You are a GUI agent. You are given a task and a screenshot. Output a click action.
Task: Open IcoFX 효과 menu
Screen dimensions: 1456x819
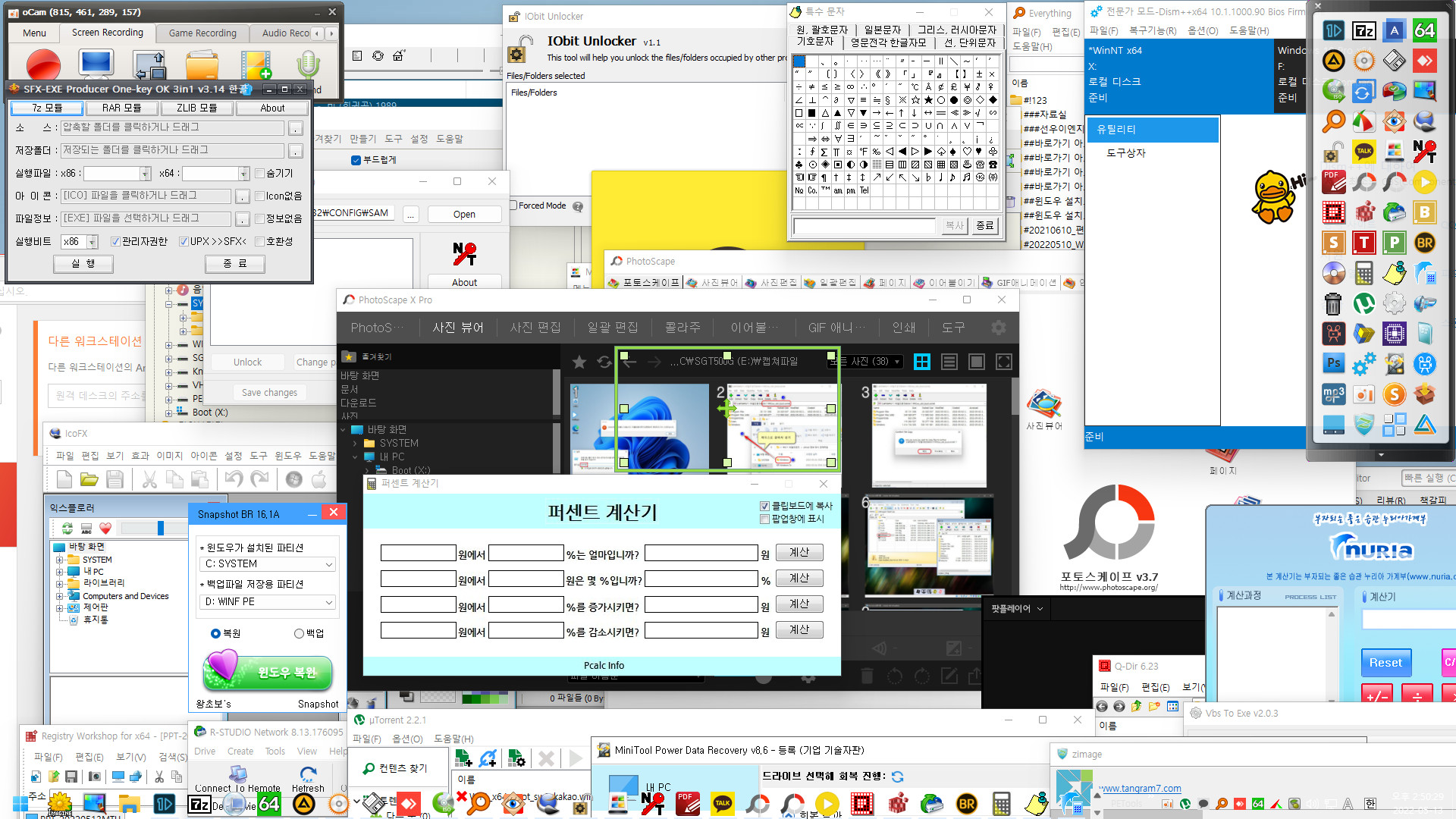tap(140, 456)
